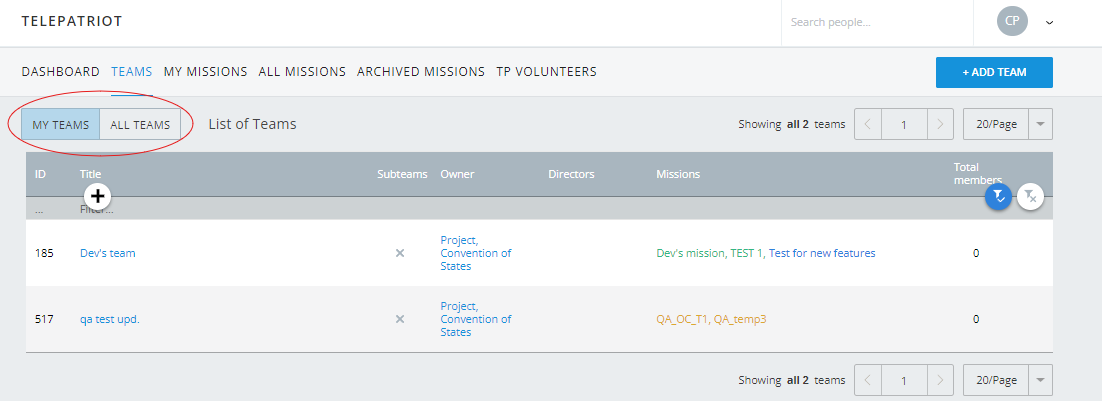Switch to the ALL TEAMS view

point(140,125)
